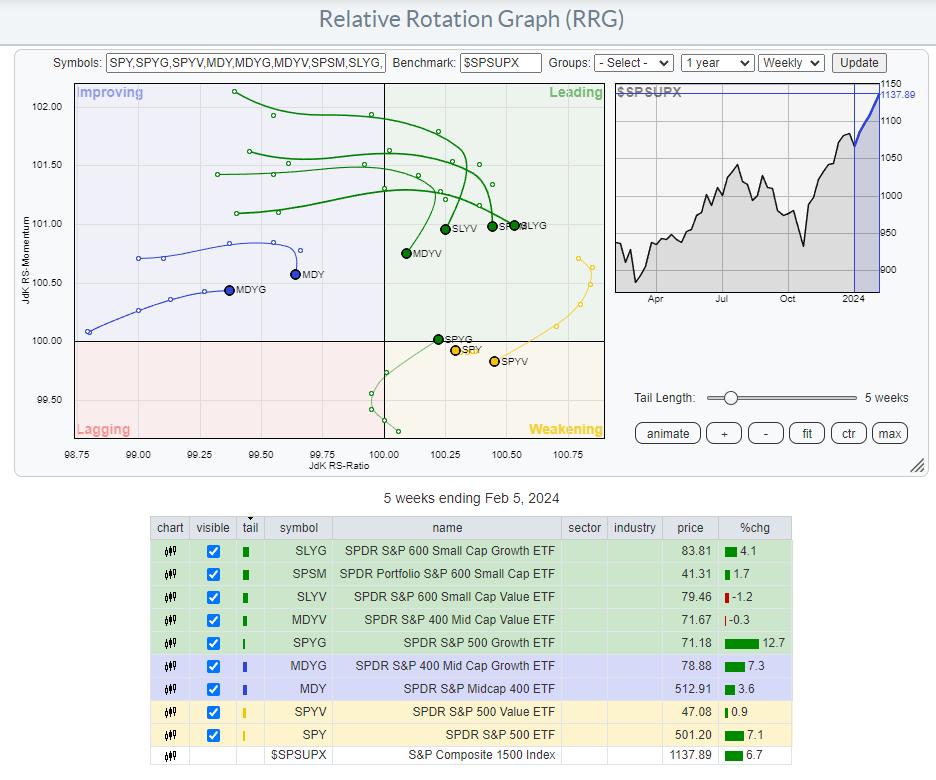Hide SPY using its visible checkbox
The width and height of the screenshot is (936, 780).
(x=212, y=735)
